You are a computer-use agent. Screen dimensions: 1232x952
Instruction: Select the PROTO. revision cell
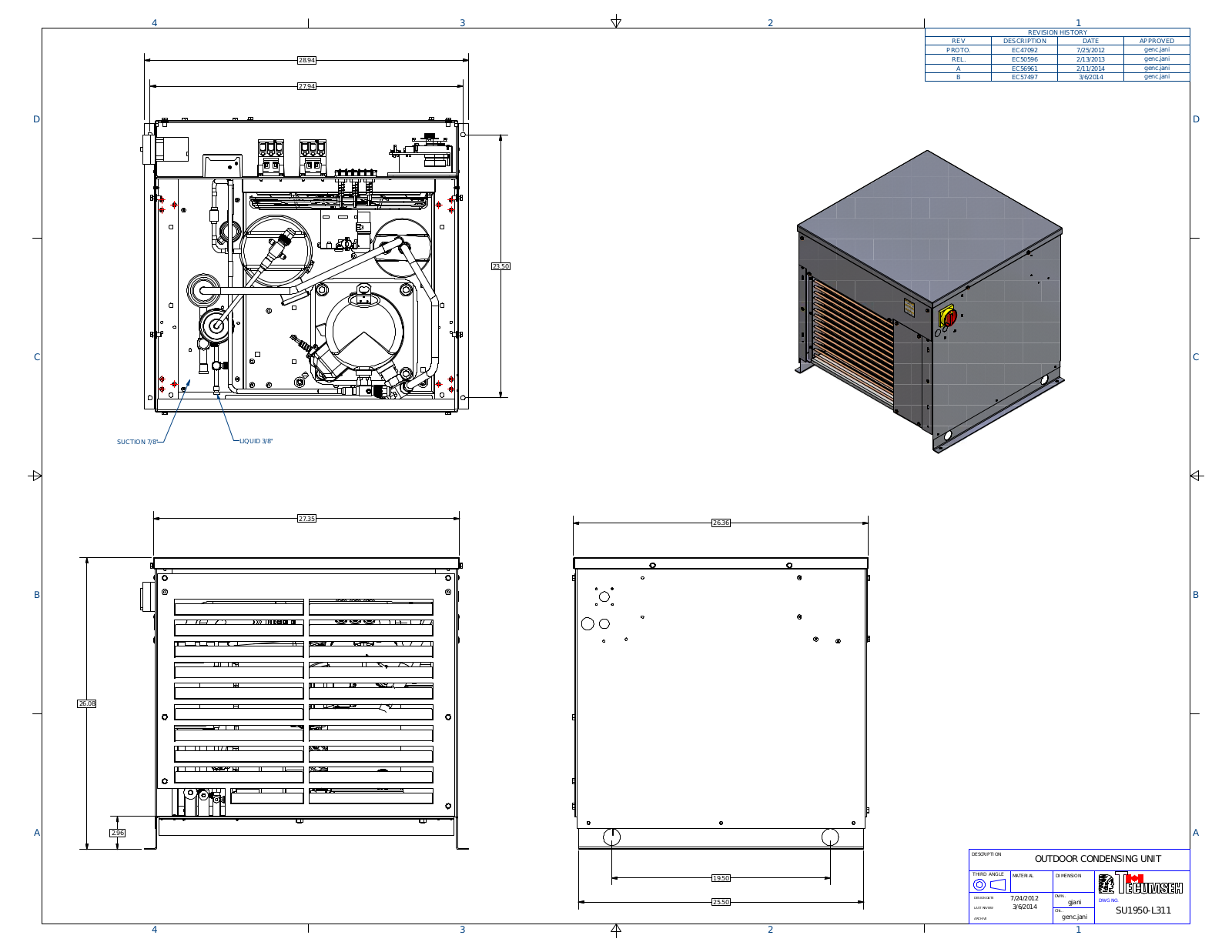tap(958, 50)
